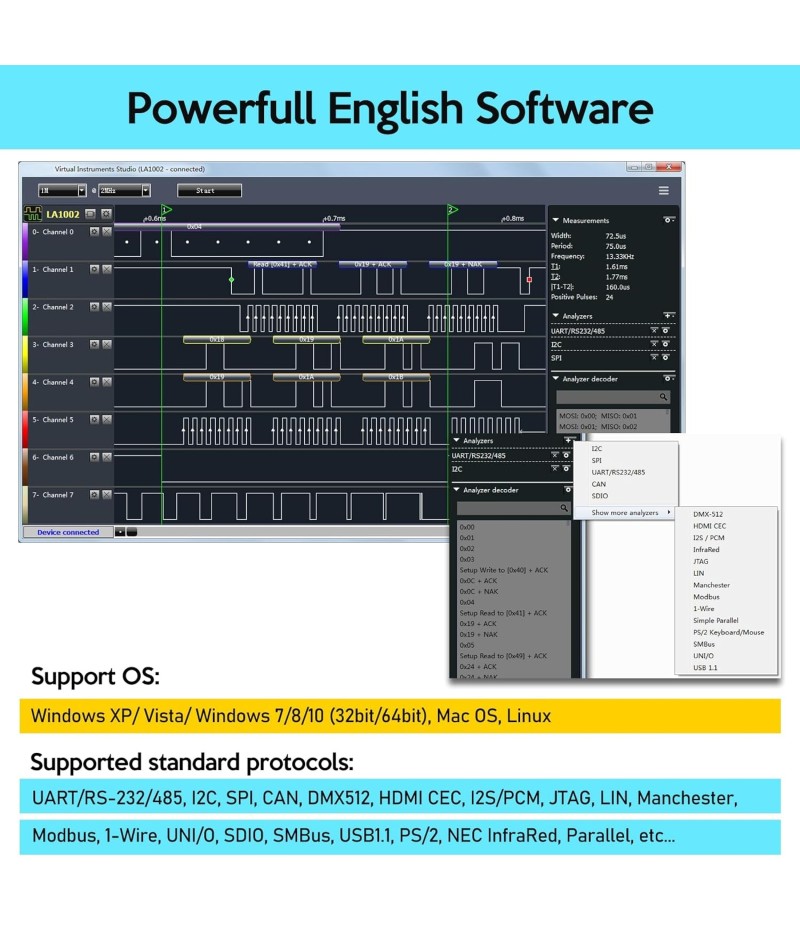Image resolution: width=800 pixels, height=930 pixels.
Task: Open the LA1002 device settings gear
Action: [106, 214]
